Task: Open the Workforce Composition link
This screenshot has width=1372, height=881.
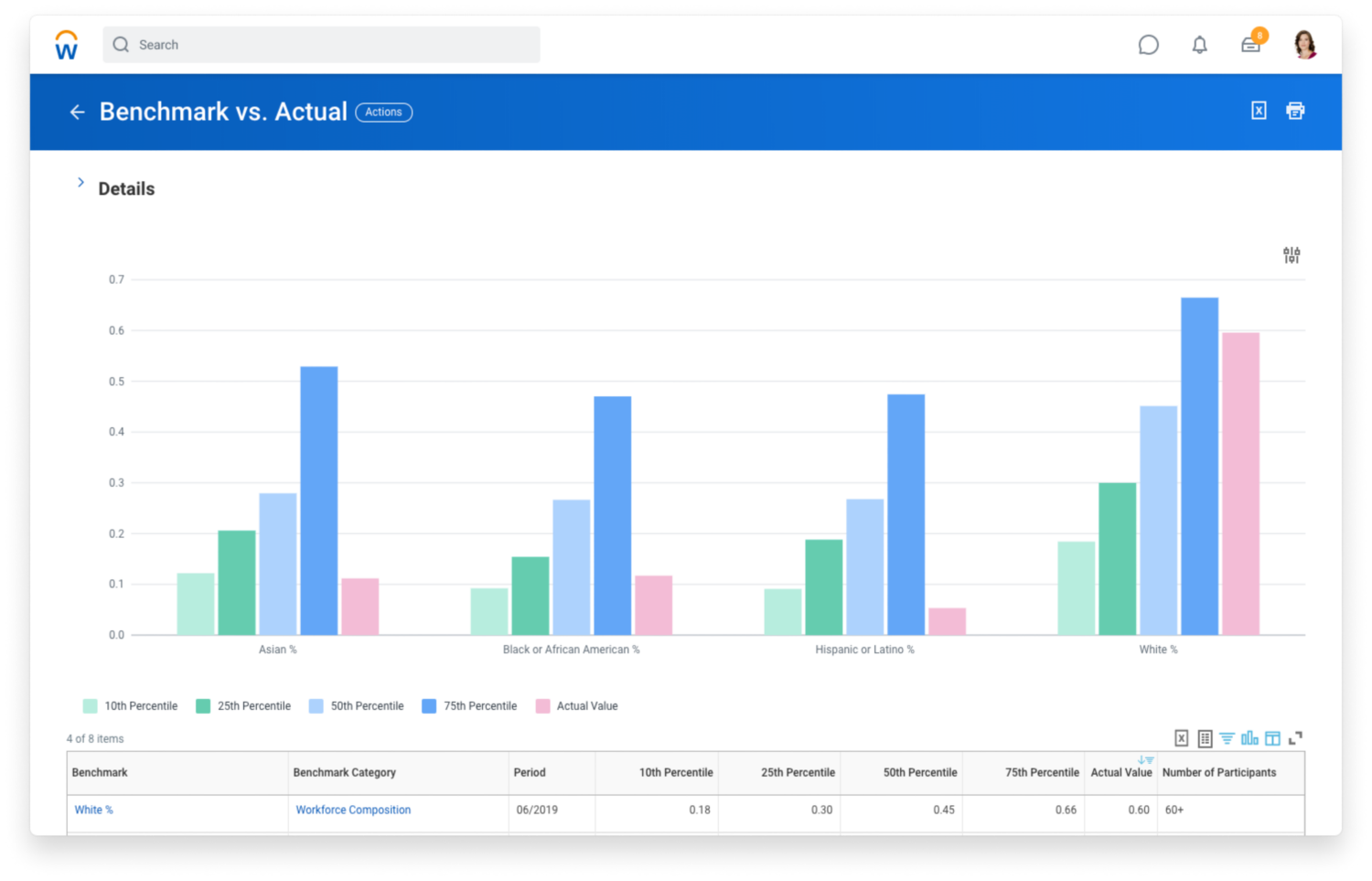Action: pyautogui.click(x=353, y=811)
